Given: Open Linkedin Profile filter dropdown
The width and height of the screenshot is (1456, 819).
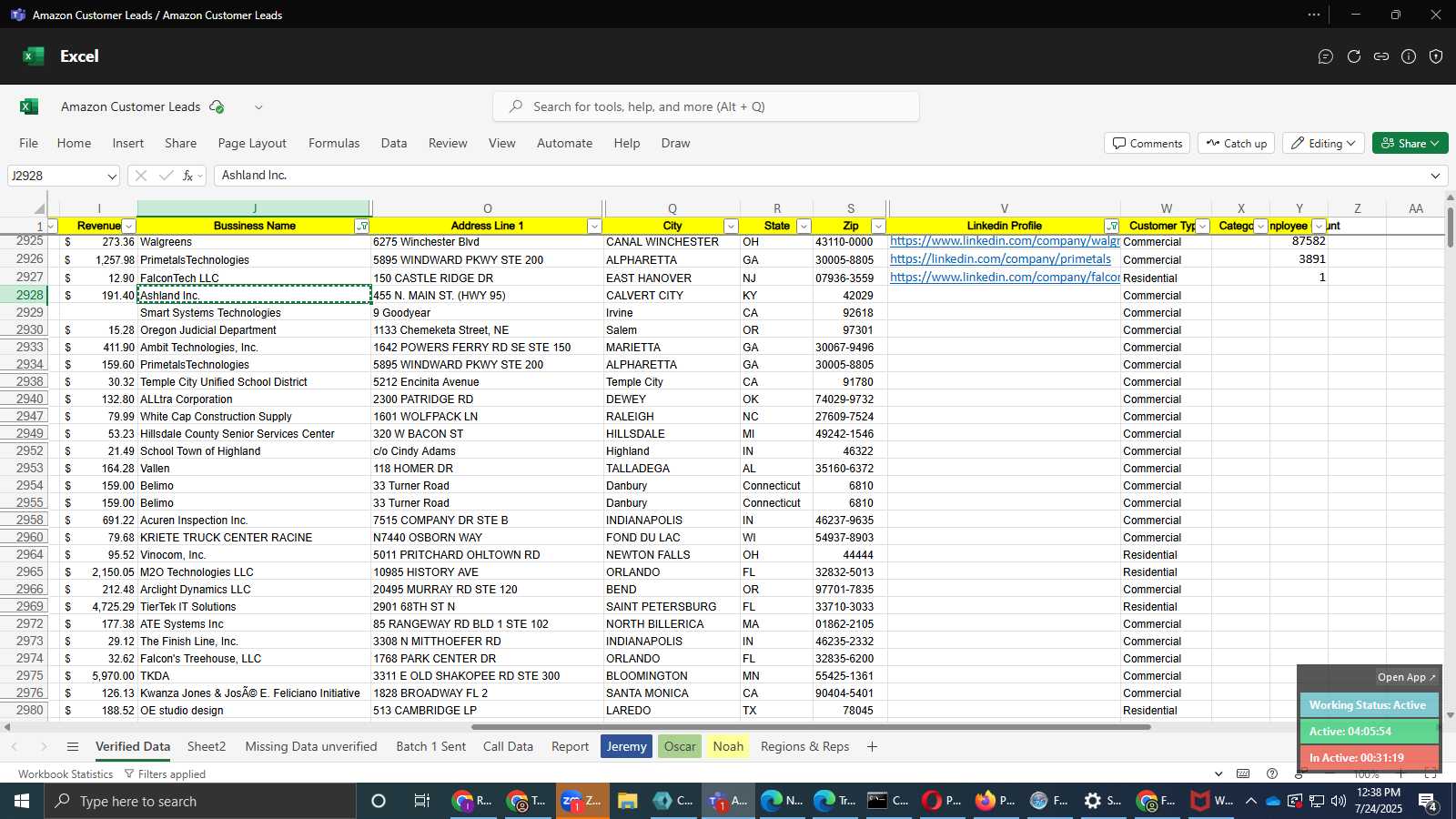Looking at the screenshot, I should (1112, 226).
